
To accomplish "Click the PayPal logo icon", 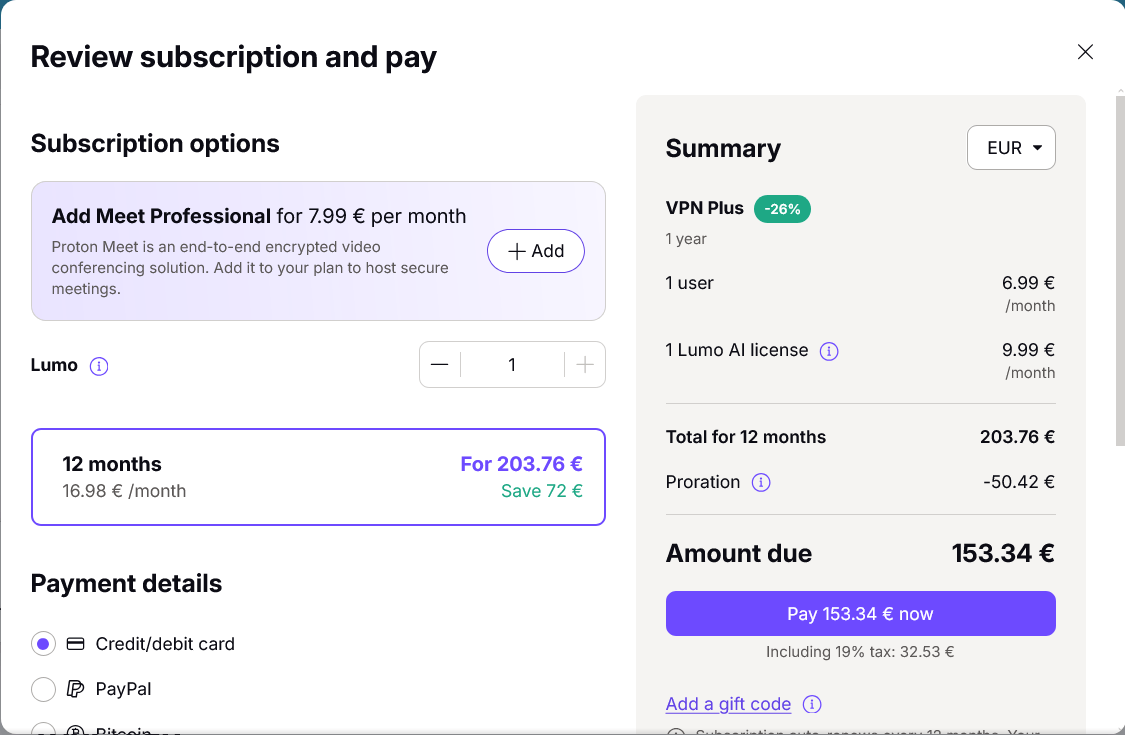I will [x=75, y=689].
